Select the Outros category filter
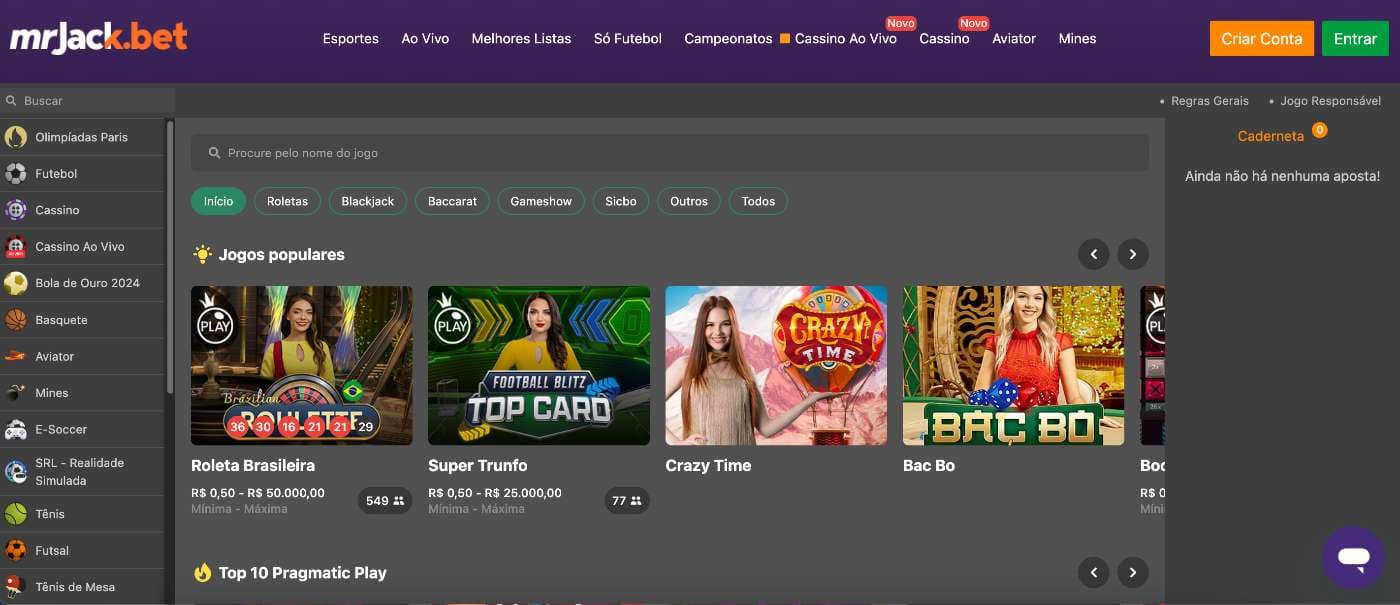 tap(689, 201)
